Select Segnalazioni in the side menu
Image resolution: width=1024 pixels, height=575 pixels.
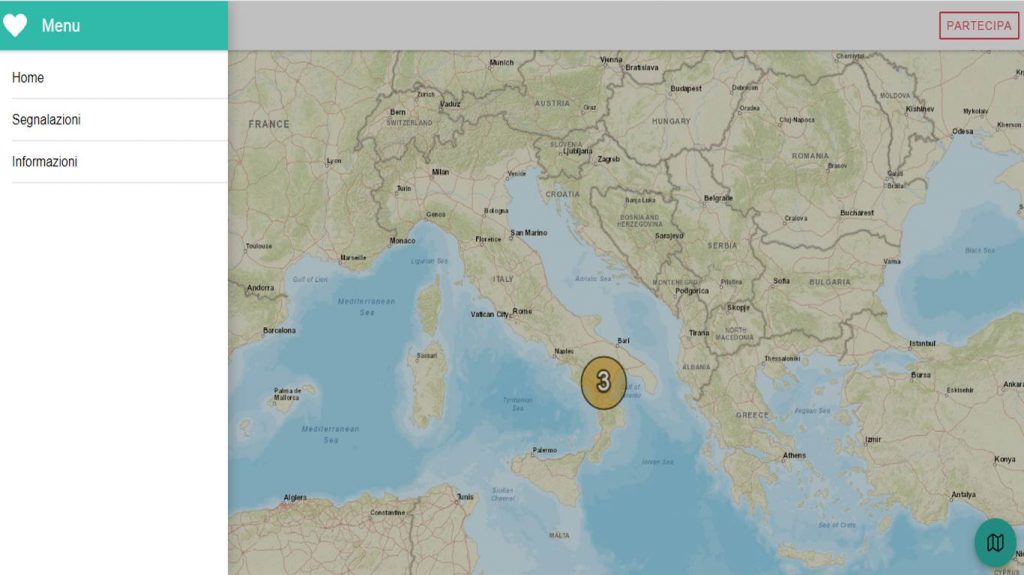click(46, 119)
